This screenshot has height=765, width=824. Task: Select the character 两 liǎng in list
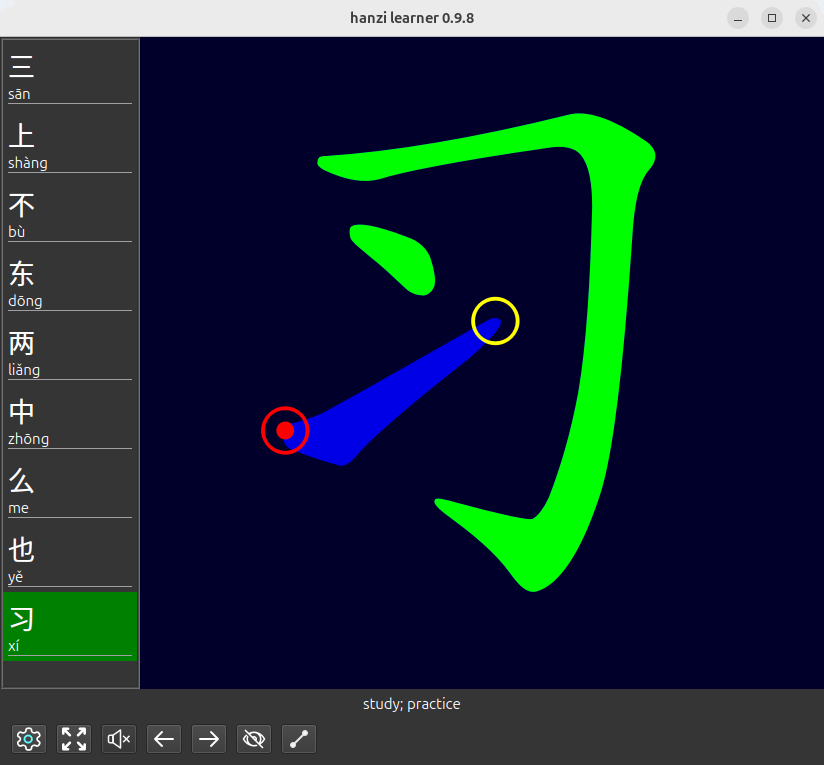coord(70,350)
